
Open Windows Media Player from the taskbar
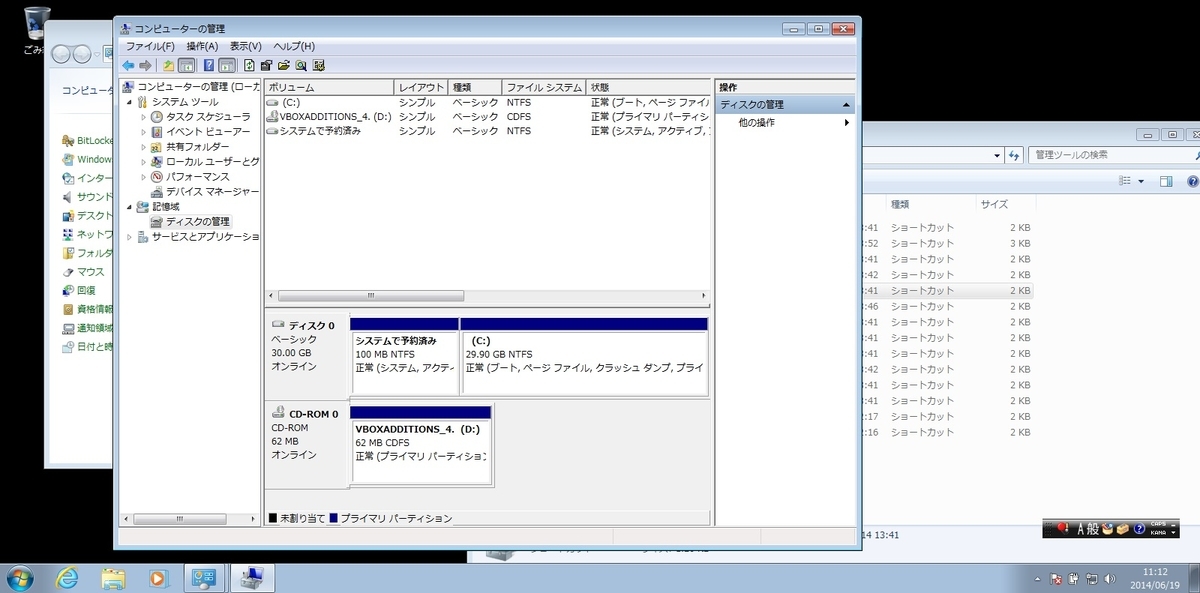[x=158, y=578]
